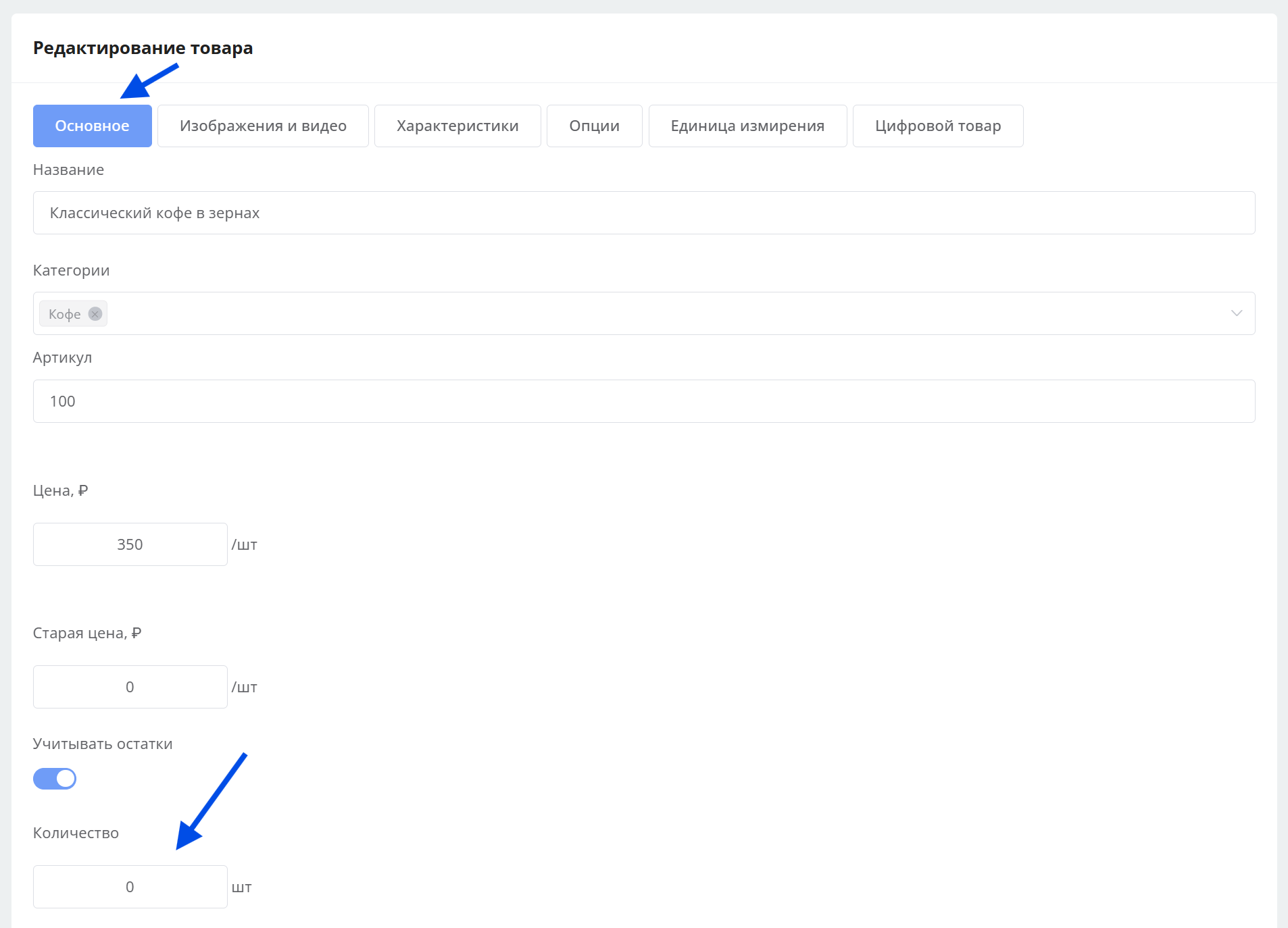Viewport: 1288px width, 928px height.
Task: Click the Учитывать остатки label text
Action: [103, 744]
